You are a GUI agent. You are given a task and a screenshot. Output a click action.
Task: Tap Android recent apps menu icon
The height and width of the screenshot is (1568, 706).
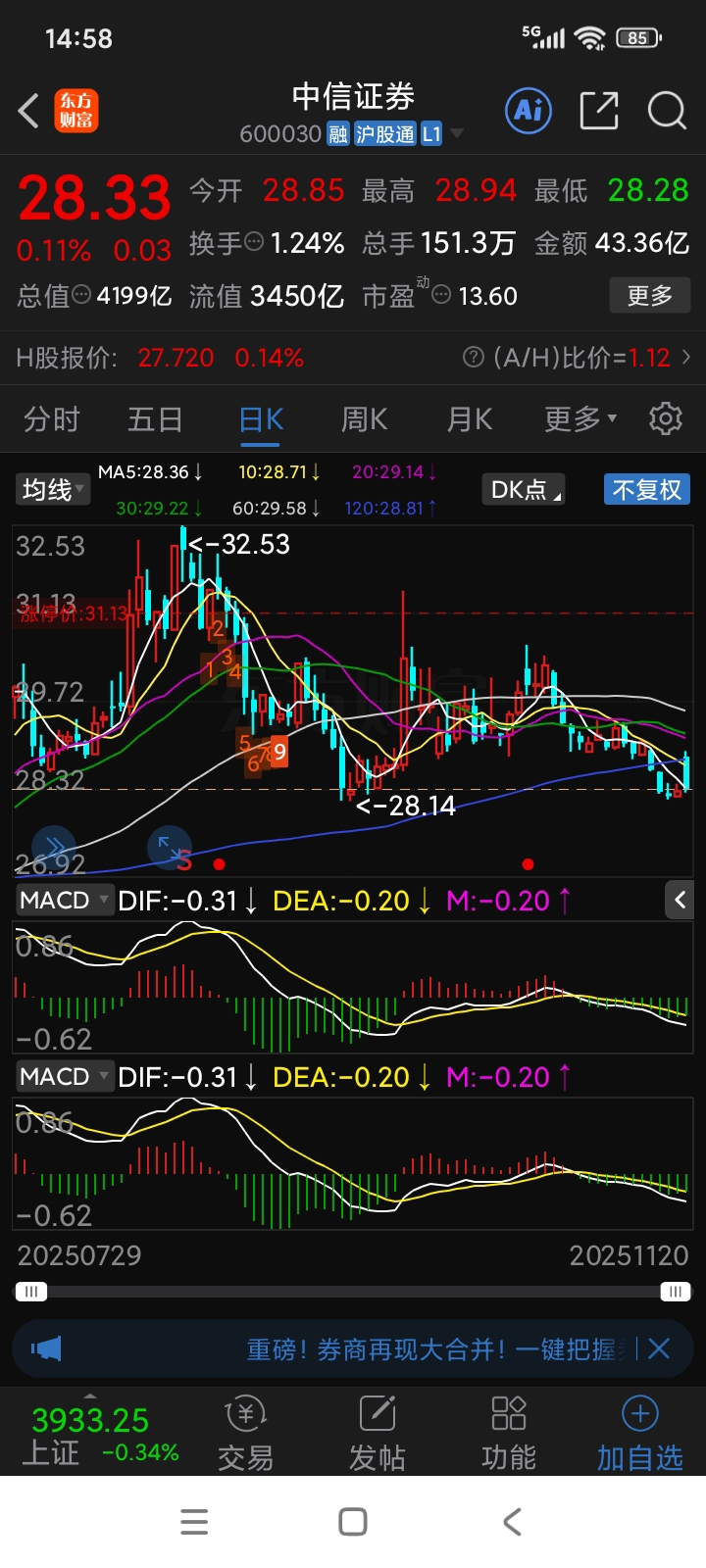click(194, 1522)
